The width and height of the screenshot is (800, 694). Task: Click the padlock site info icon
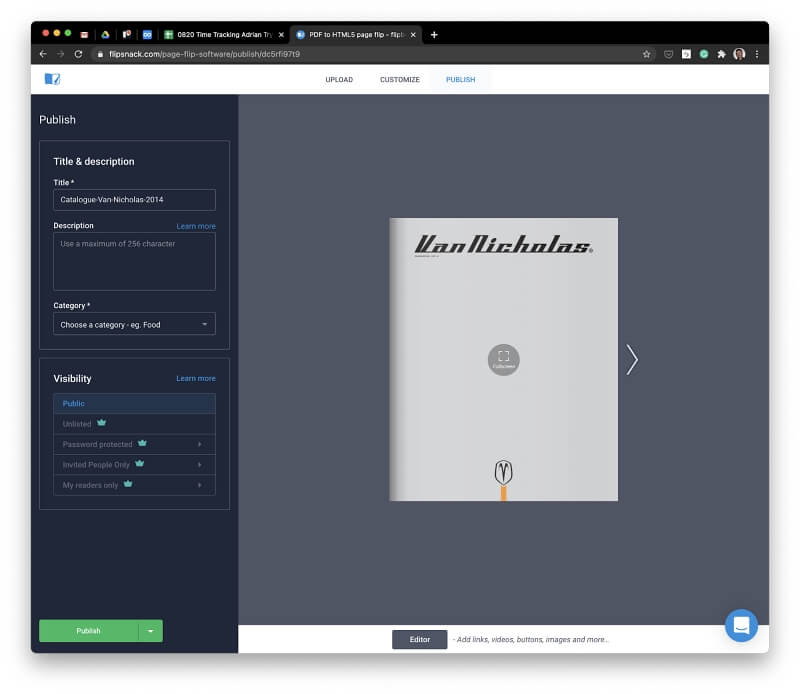pyautogui.click(x=100, y=54)
